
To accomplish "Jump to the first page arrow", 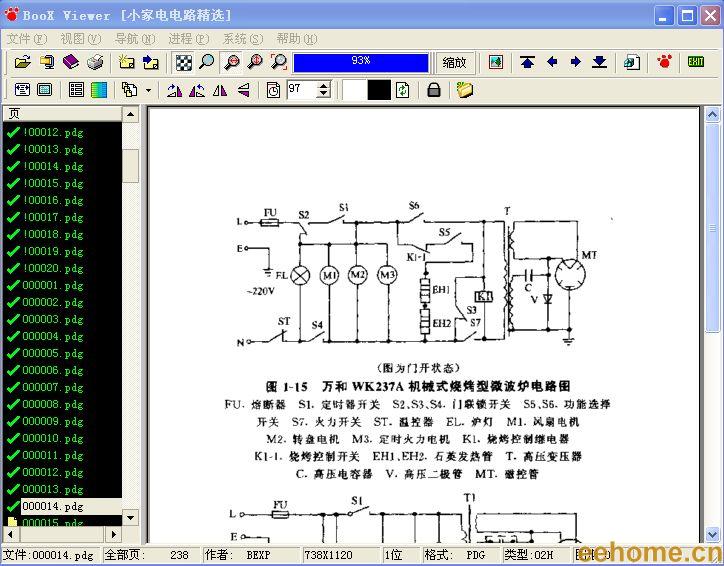I will coord(527,62).
